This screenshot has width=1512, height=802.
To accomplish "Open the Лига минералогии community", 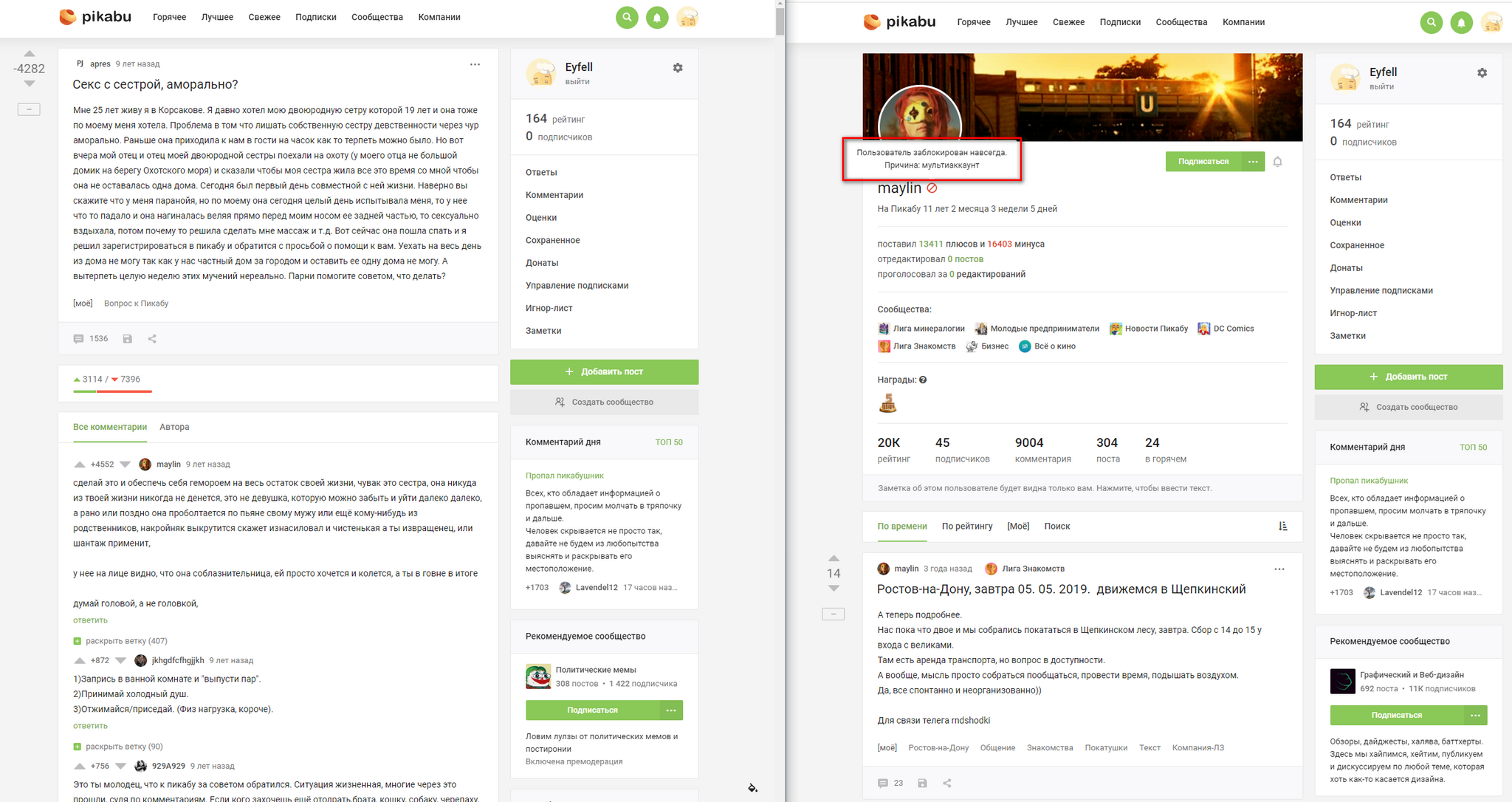I will tap(921, 329).
